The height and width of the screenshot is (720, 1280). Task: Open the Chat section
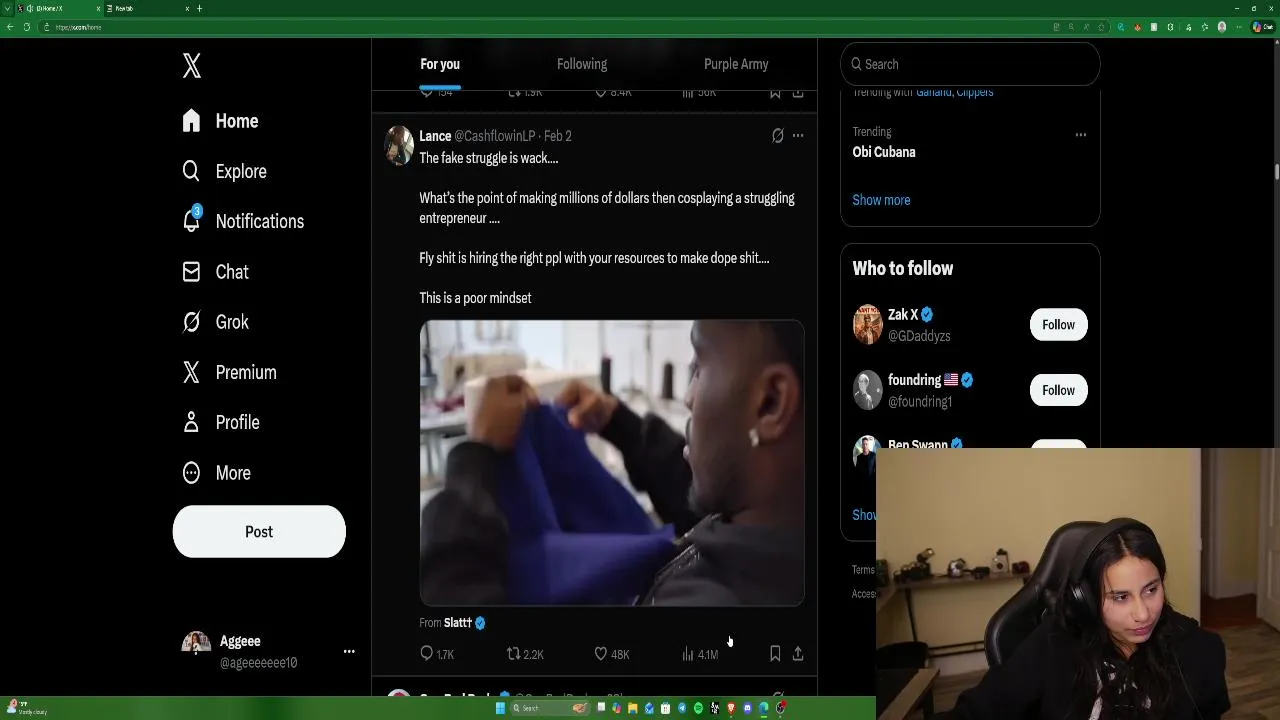[215, 272]
